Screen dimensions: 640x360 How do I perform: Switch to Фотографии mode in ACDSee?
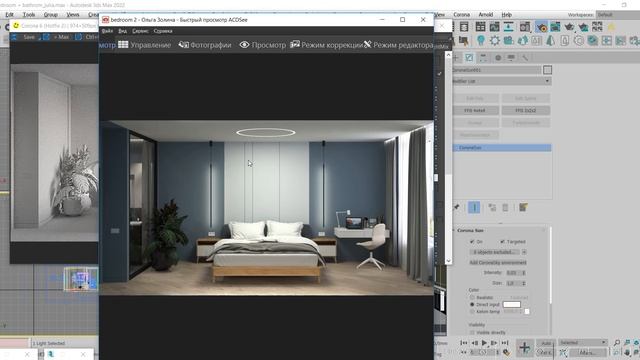tap(205, 45)
